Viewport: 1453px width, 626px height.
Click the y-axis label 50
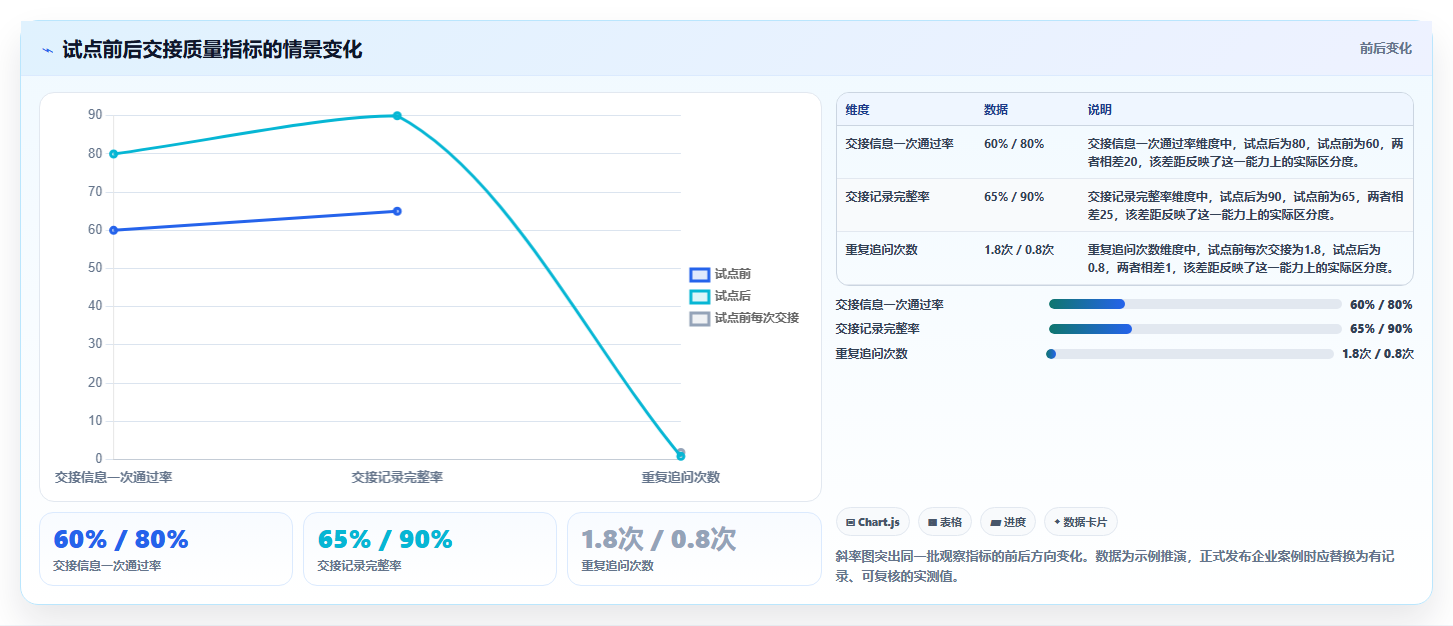pos(95,268)
